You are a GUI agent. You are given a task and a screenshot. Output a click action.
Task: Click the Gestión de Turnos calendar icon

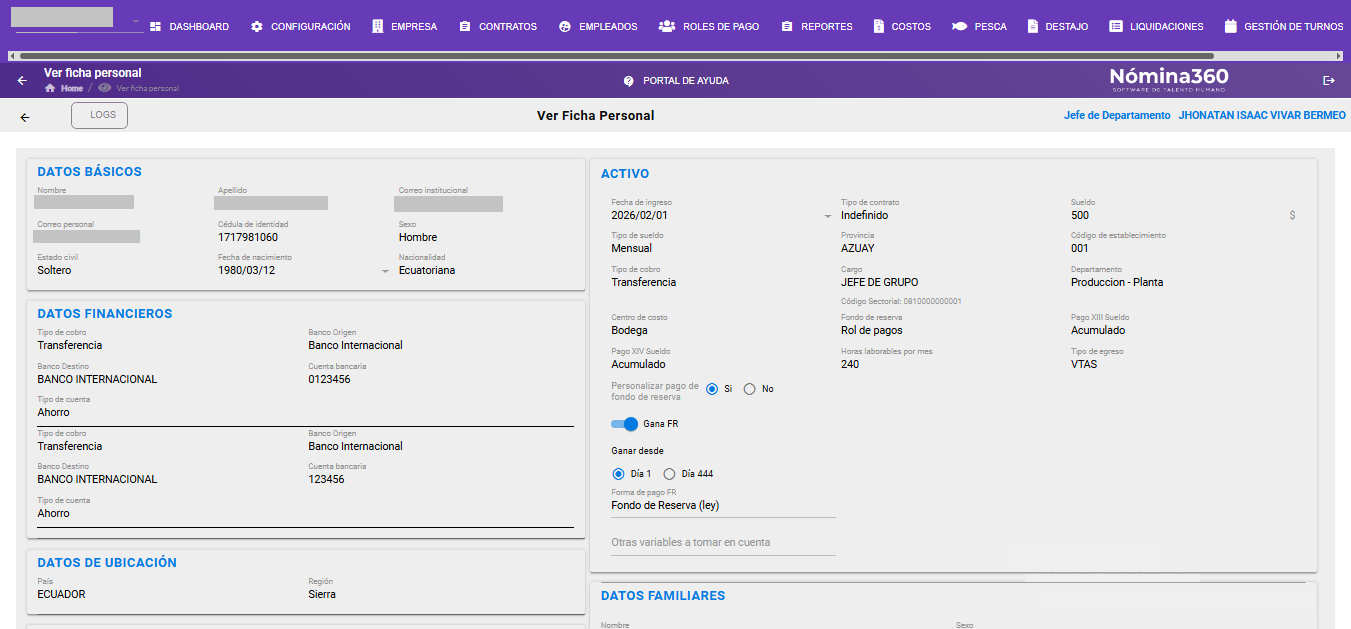1230,27
